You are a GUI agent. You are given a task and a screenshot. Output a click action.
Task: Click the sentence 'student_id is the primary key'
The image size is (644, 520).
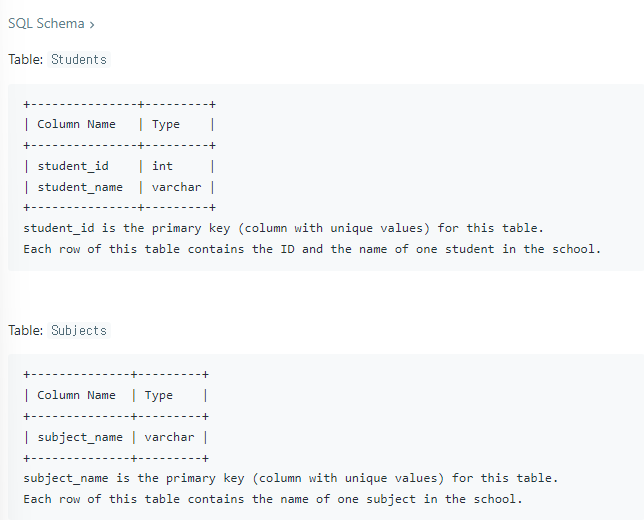[283, 228]
